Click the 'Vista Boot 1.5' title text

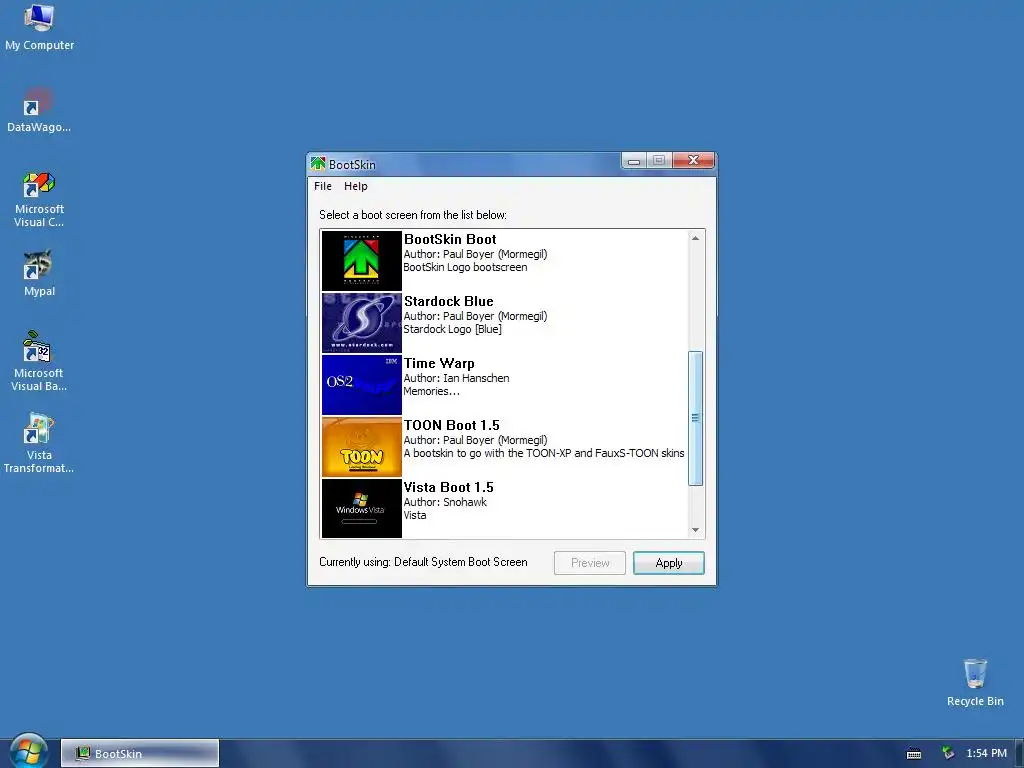[449, 487]
